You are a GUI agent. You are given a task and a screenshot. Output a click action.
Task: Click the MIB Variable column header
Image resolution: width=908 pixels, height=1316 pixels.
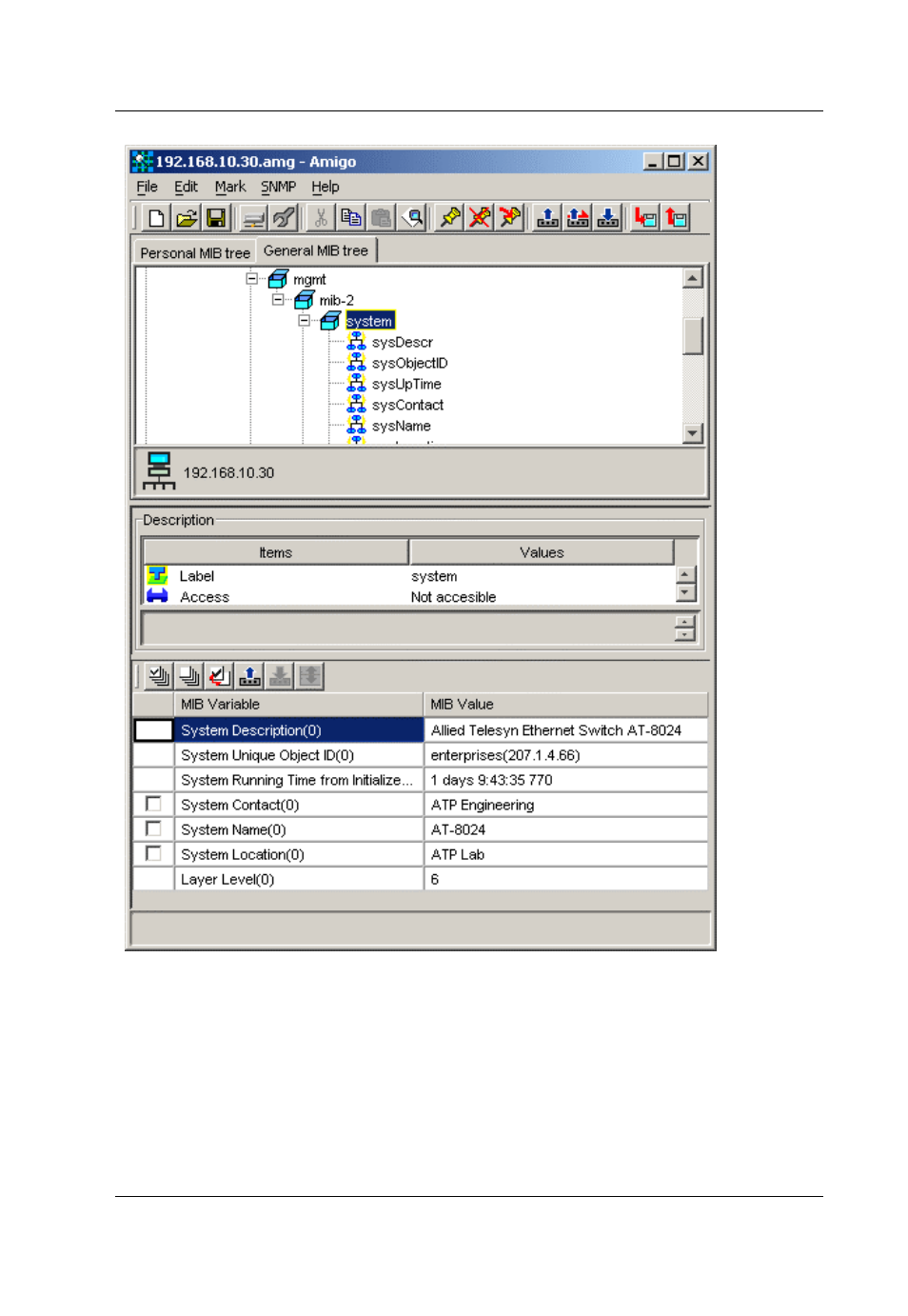298,705
